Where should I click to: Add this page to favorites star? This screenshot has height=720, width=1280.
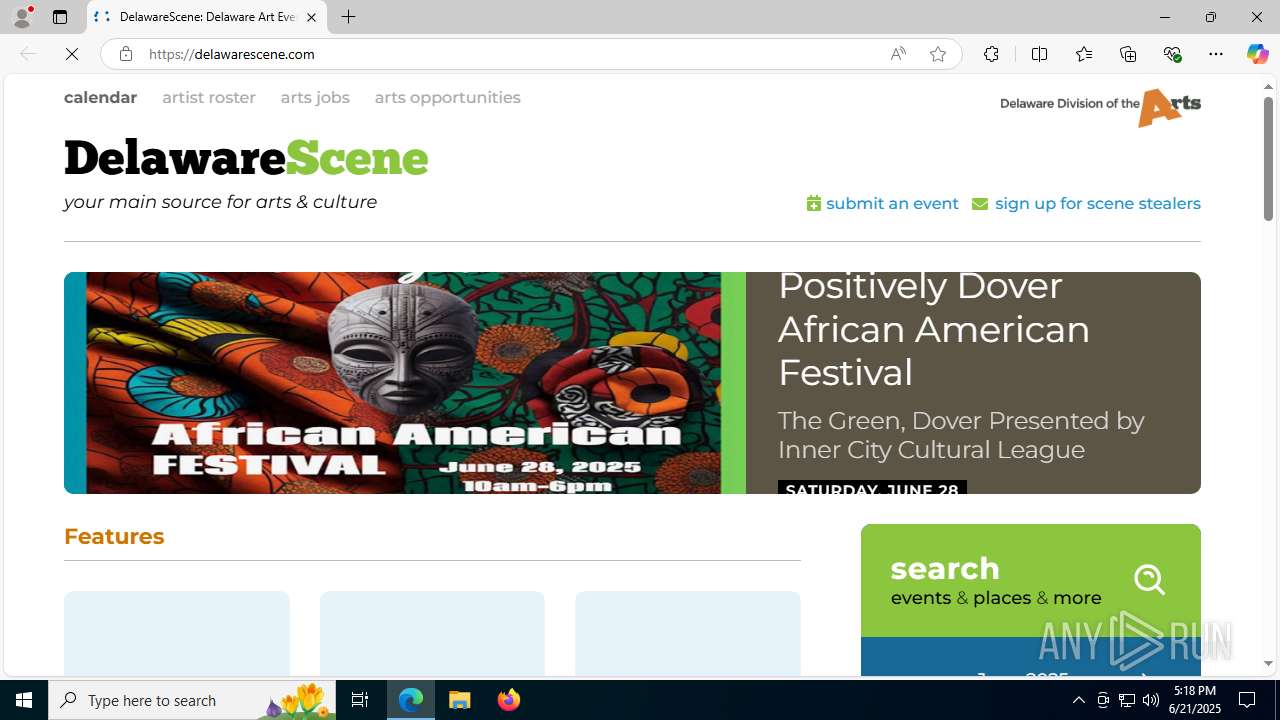tap(938, 54)
